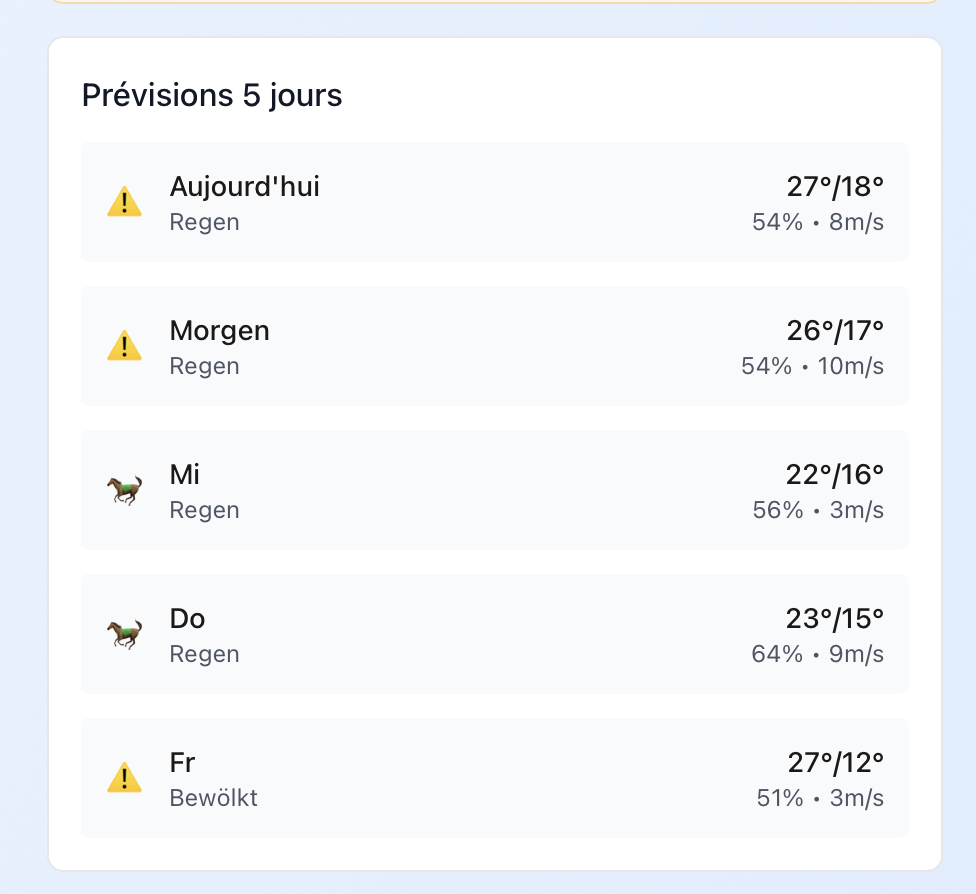Click the 56% • 3m/s details
This screenshot has height=894, width=976.
coord(818,510)
